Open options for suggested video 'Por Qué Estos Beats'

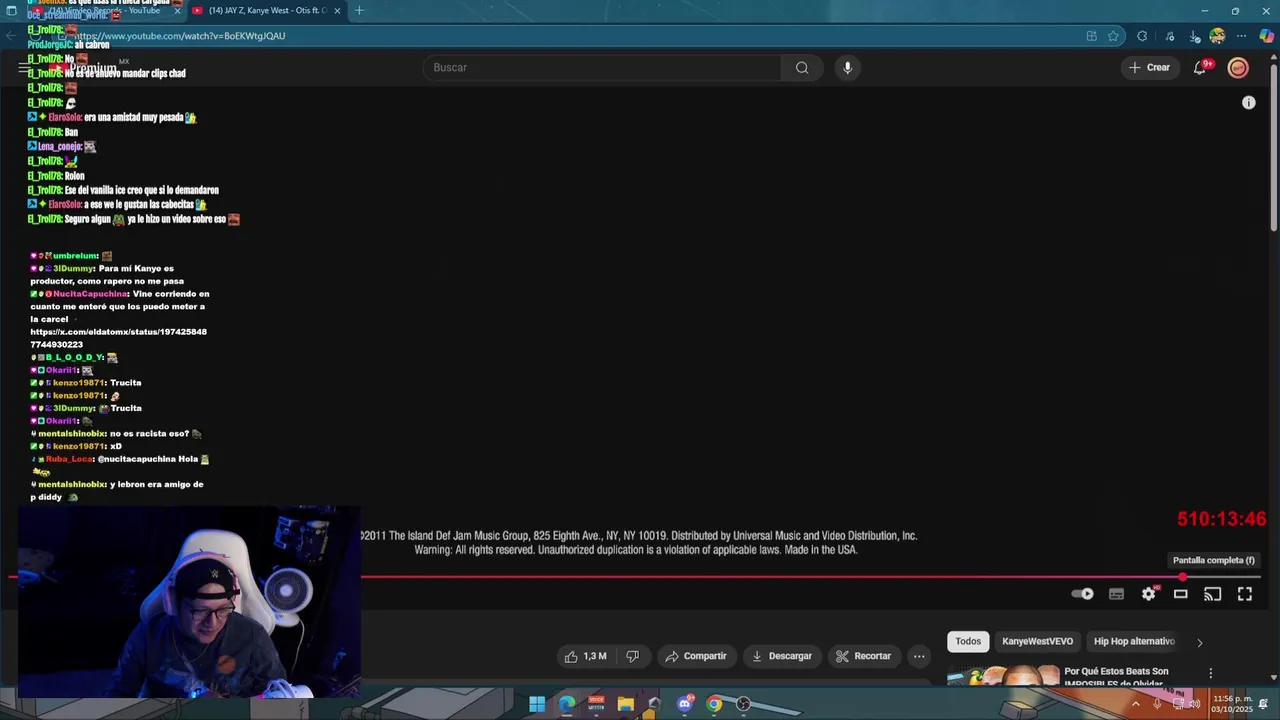[1210, 673]
